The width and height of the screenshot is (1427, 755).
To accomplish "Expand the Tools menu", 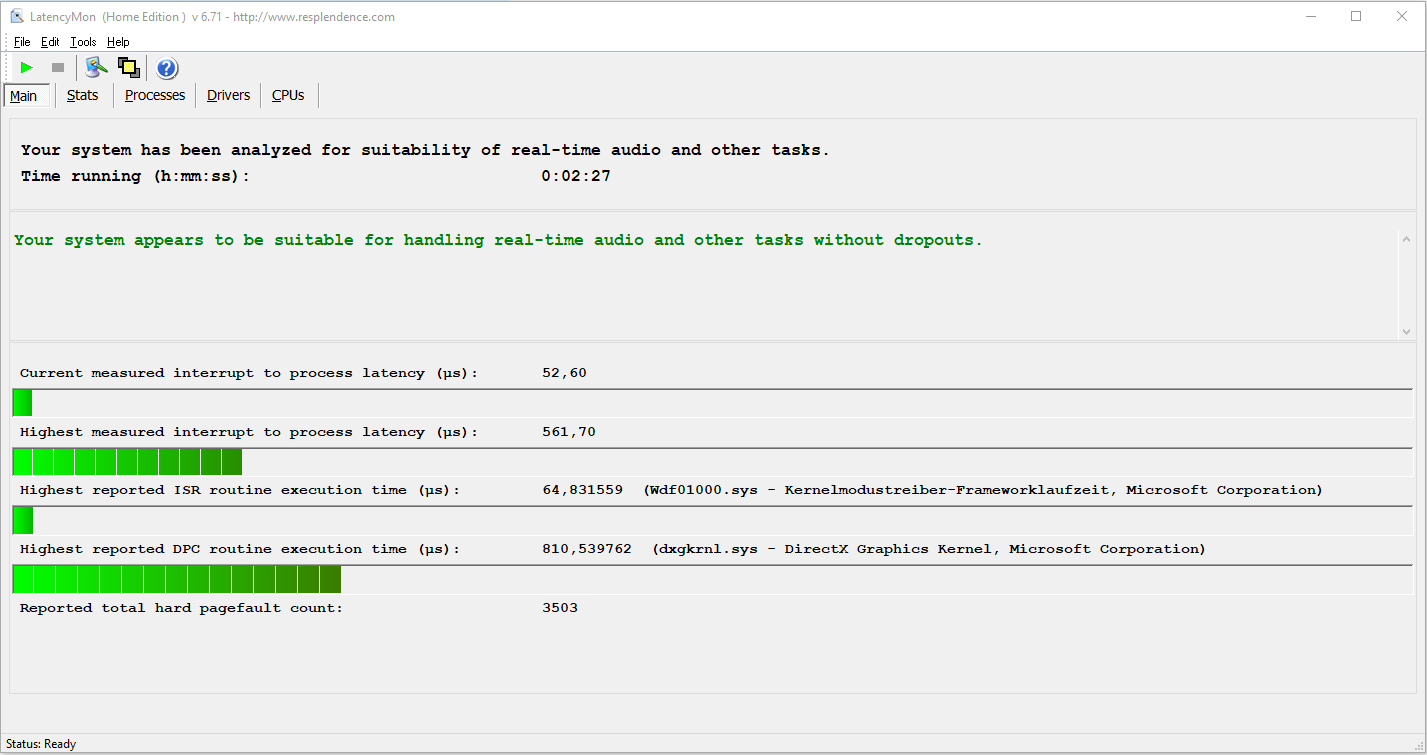I will tap(83, 42).
